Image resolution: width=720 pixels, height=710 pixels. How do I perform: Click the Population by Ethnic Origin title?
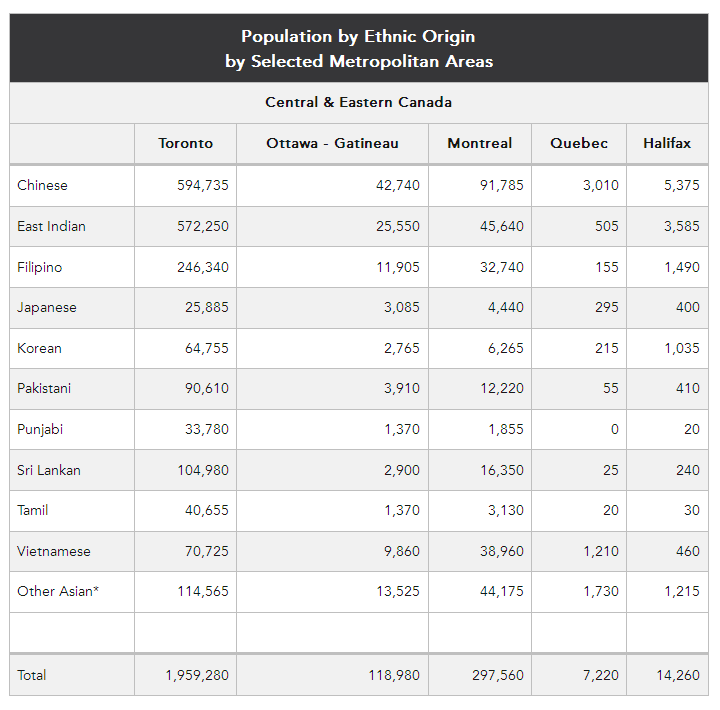click(x=359, y=37)
